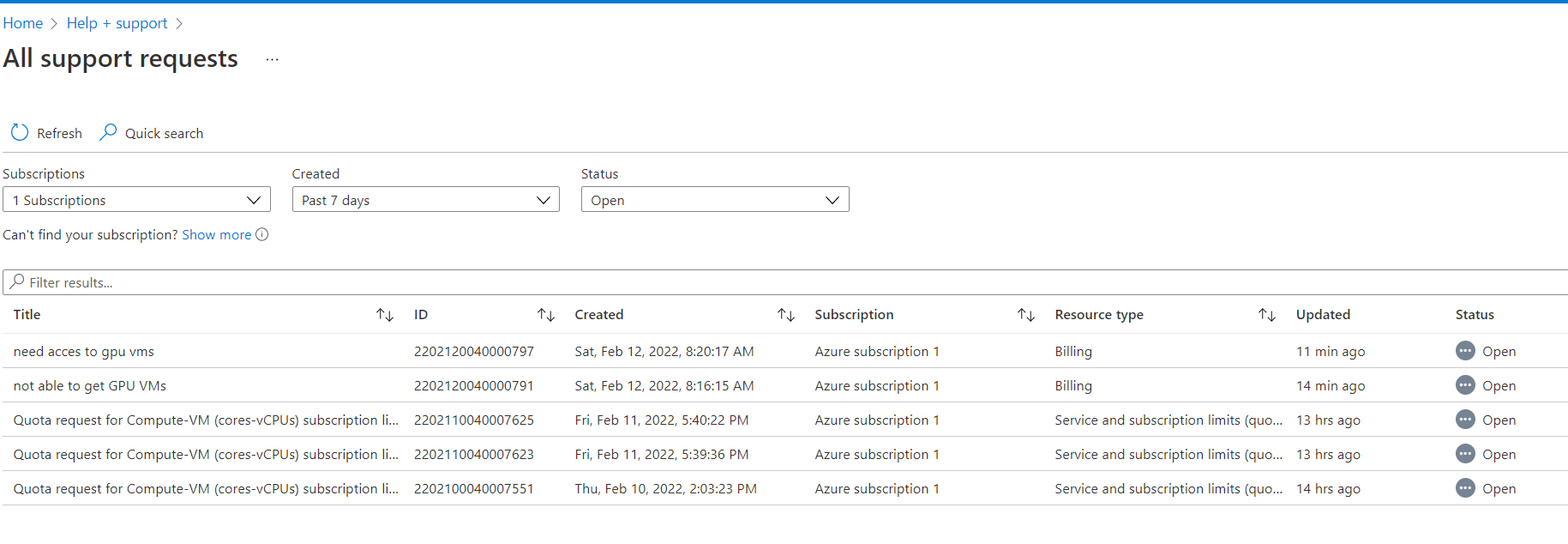This screenshot has width=1568, height=544.
Task: Navigate to Help + support breadcrumb
Action: (x=117, y=23)
